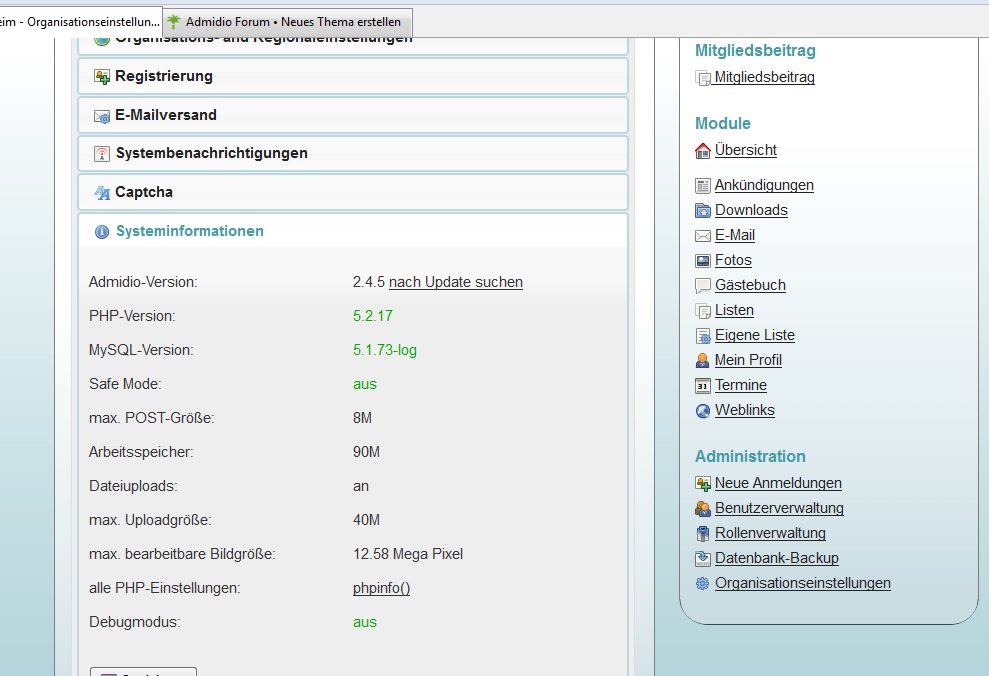Expand the E-Mailversand settings panel
This screenshot has height=676, width=989.
[x=166, y=115]
